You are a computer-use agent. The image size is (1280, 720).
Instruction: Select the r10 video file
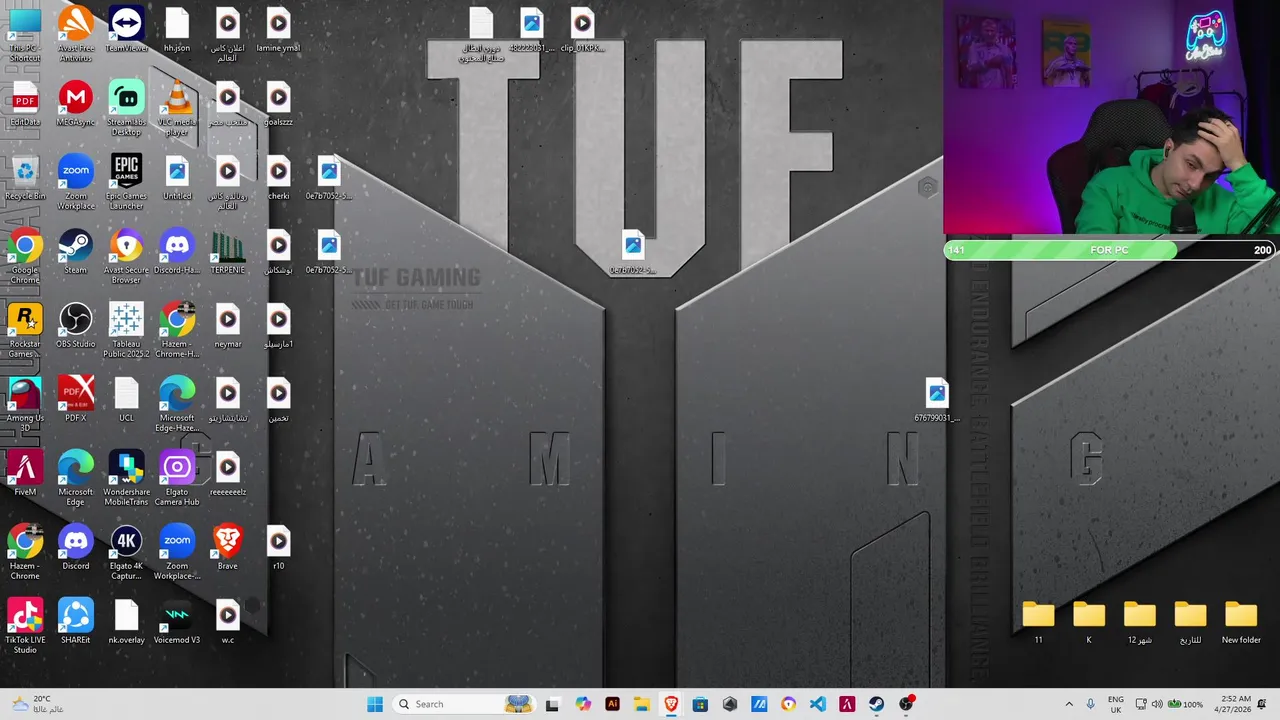pos(278,548)
